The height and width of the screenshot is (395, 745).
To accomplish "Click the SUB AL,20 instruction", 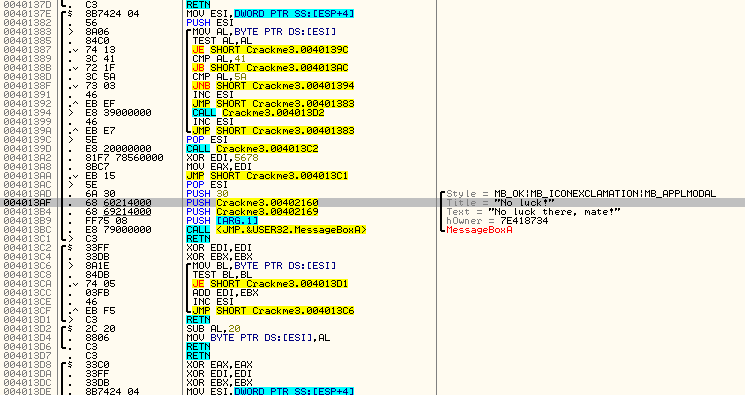I will [213, 328].
